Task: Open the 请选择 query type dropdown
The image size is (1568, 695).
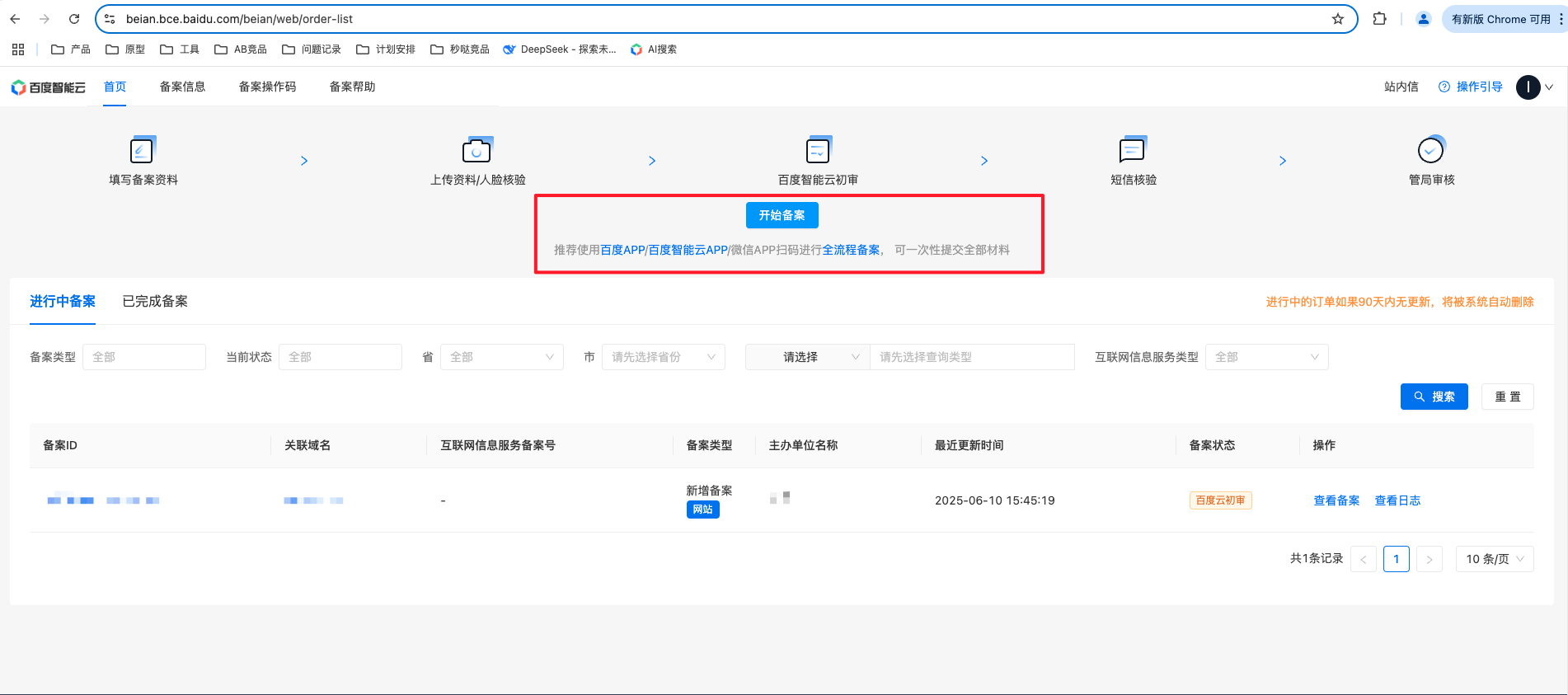Action: click(808, 357)
